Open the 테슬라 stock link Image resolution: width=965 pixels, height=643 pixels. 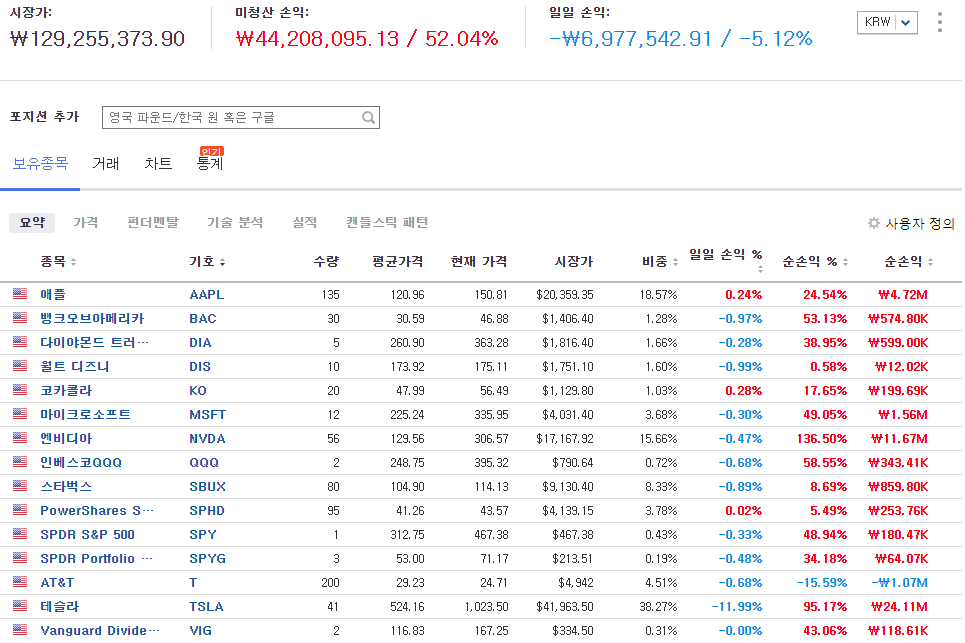click(x=60, y=607)
